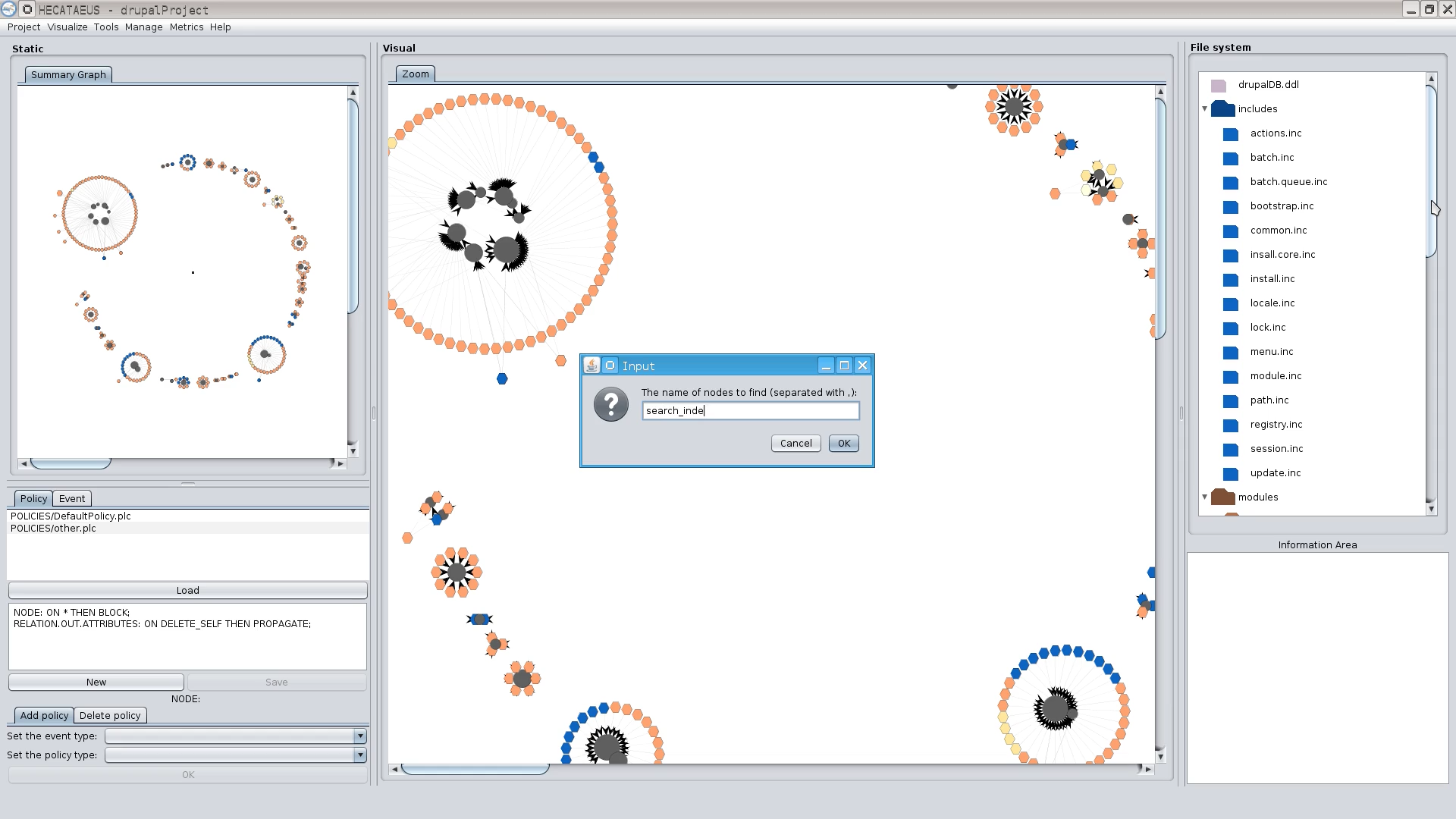
Task: Click the Load policy button
Action: click(188, 590)
